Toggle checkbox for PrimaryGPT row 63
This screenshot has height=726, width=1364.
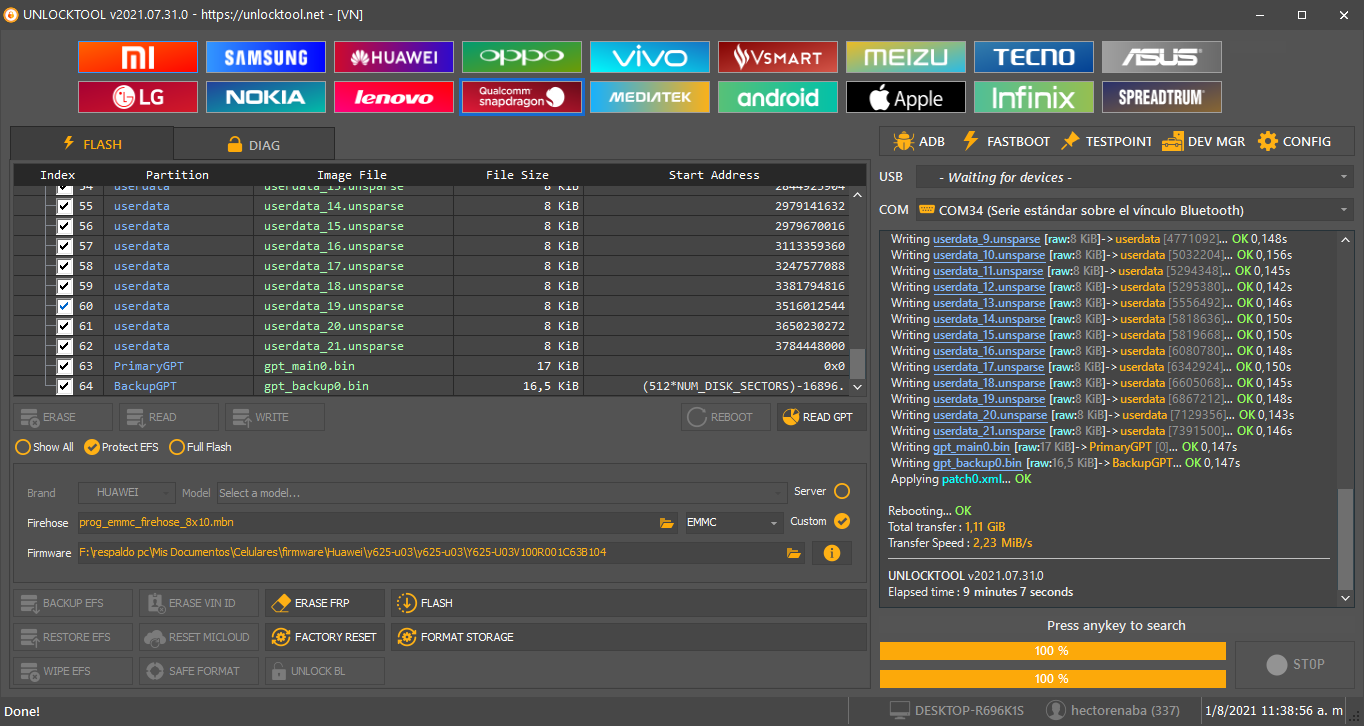coord(65,366)
